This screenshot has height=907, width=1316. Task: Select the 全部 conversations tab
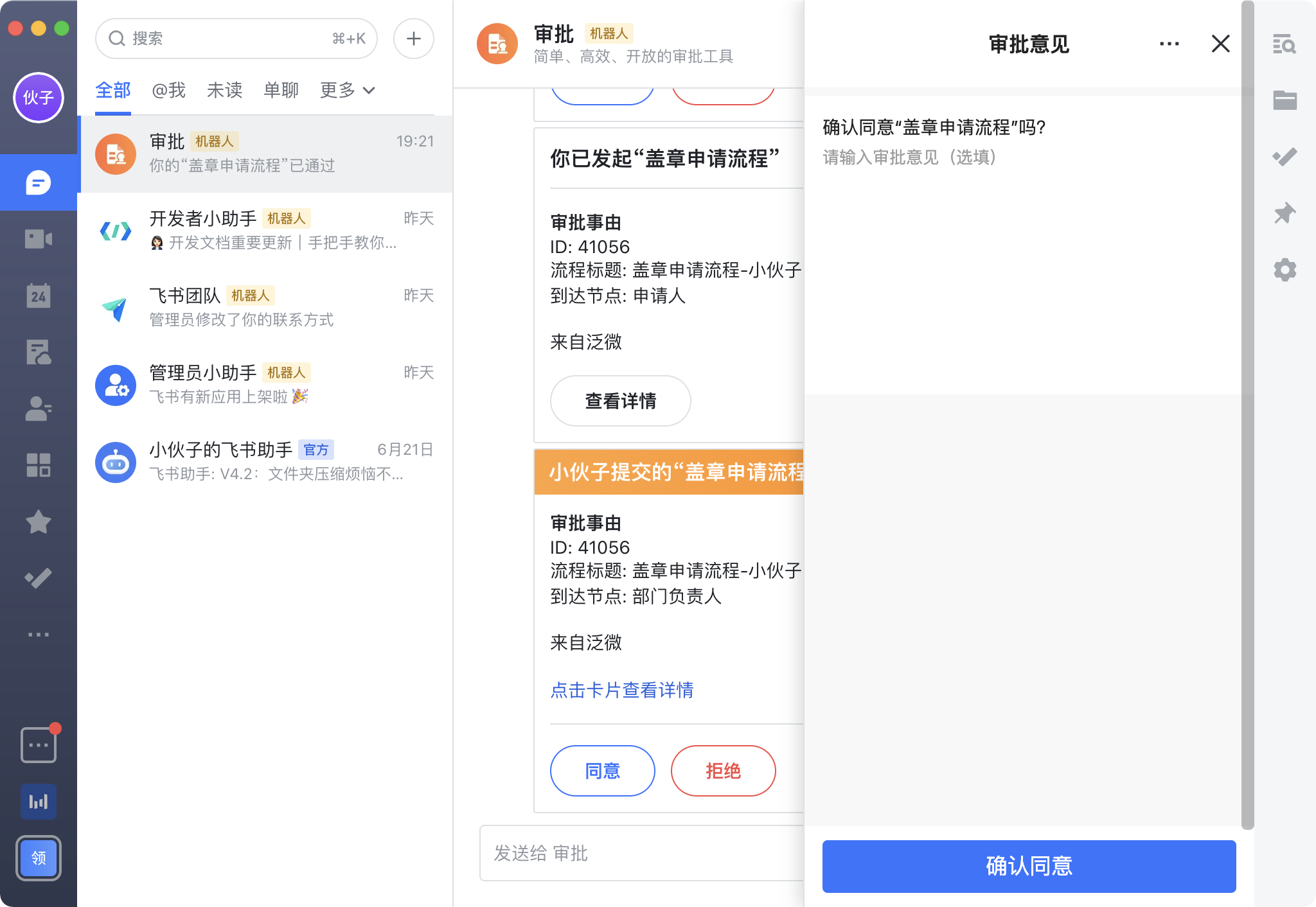[x=114, y=90]
